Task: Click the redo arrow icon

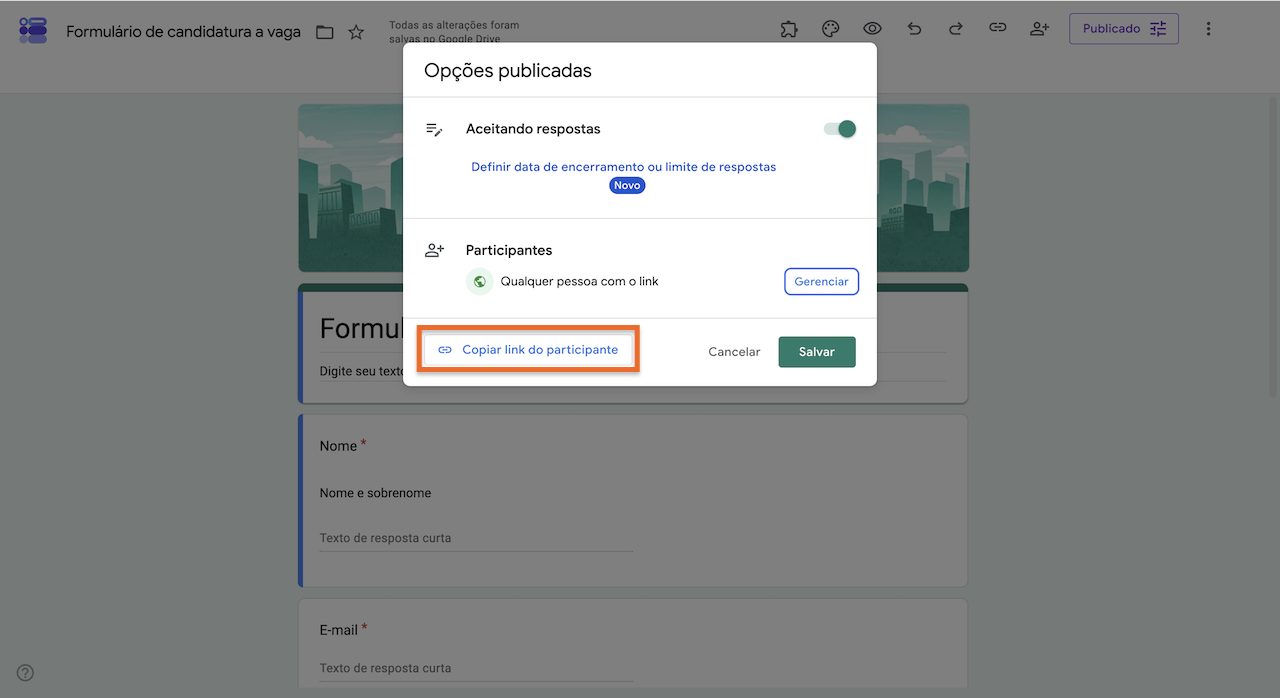Action: pyautogui.click(x=956, y=29)
